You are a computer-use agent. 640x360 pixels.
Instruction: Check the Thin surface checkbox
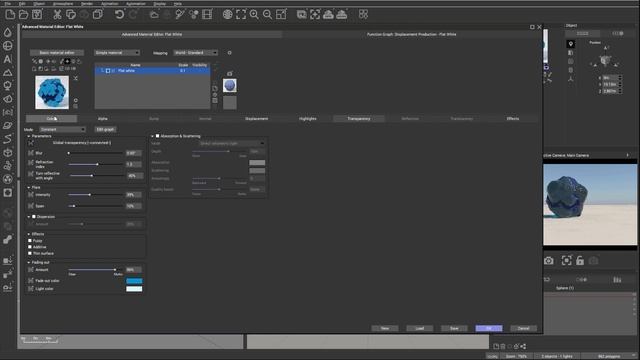point(30,253)
